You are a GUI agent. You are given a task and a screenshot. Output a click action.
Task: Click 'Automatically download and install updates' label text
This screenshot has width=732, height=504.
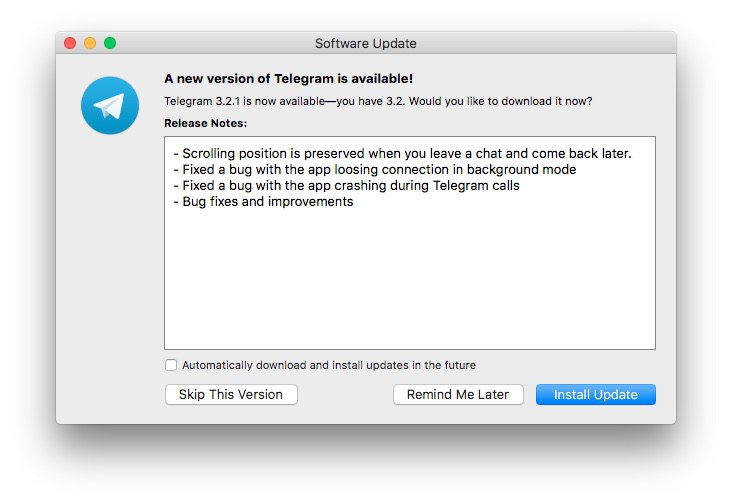point(329,365)
